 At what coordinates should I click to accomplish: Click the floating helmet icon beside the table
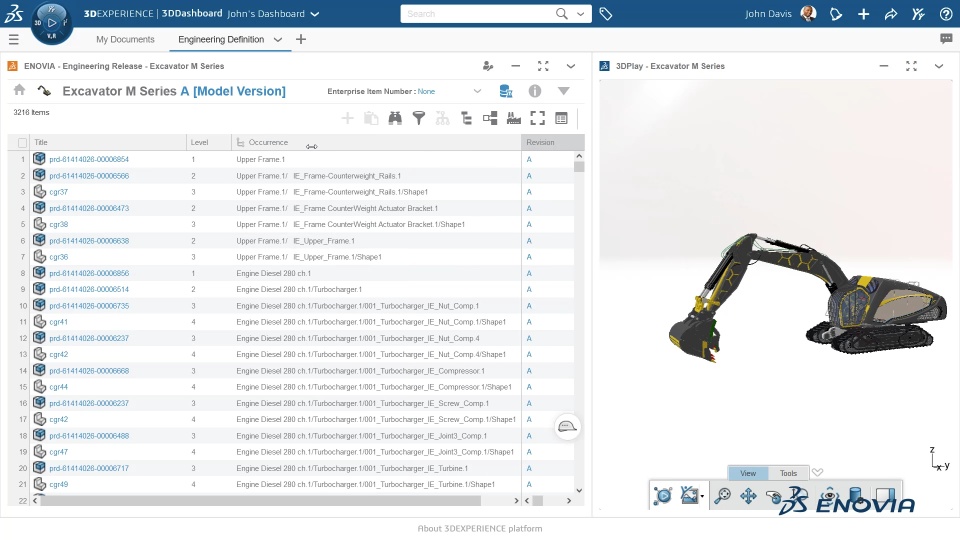click(x=567, y=427)
